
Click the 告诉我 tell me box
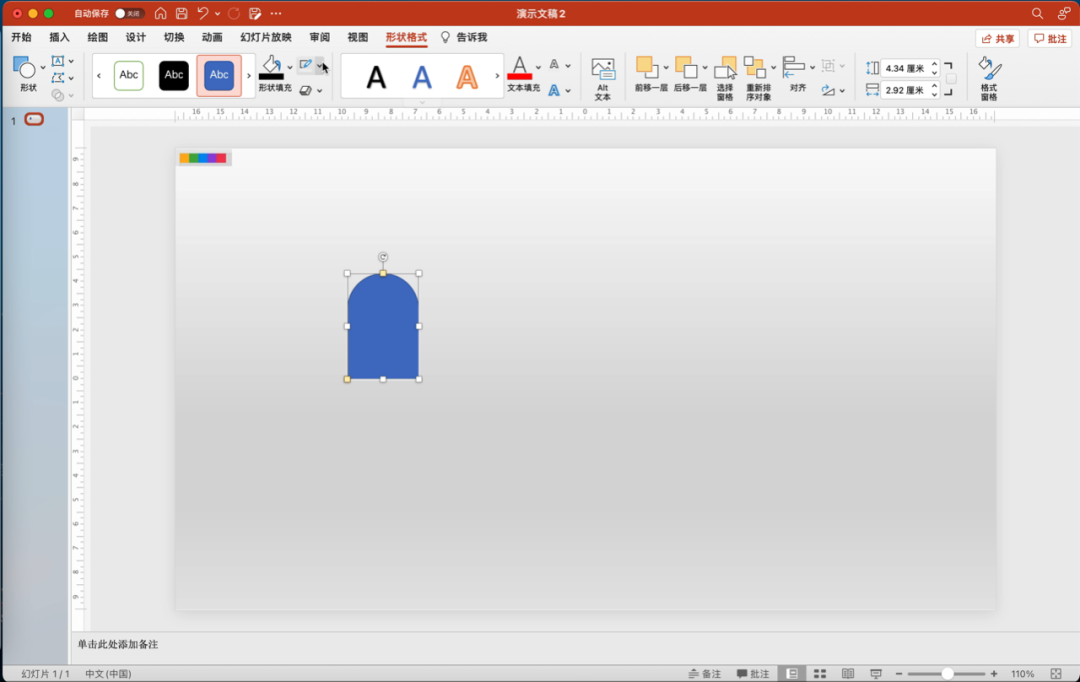[464, 37]
